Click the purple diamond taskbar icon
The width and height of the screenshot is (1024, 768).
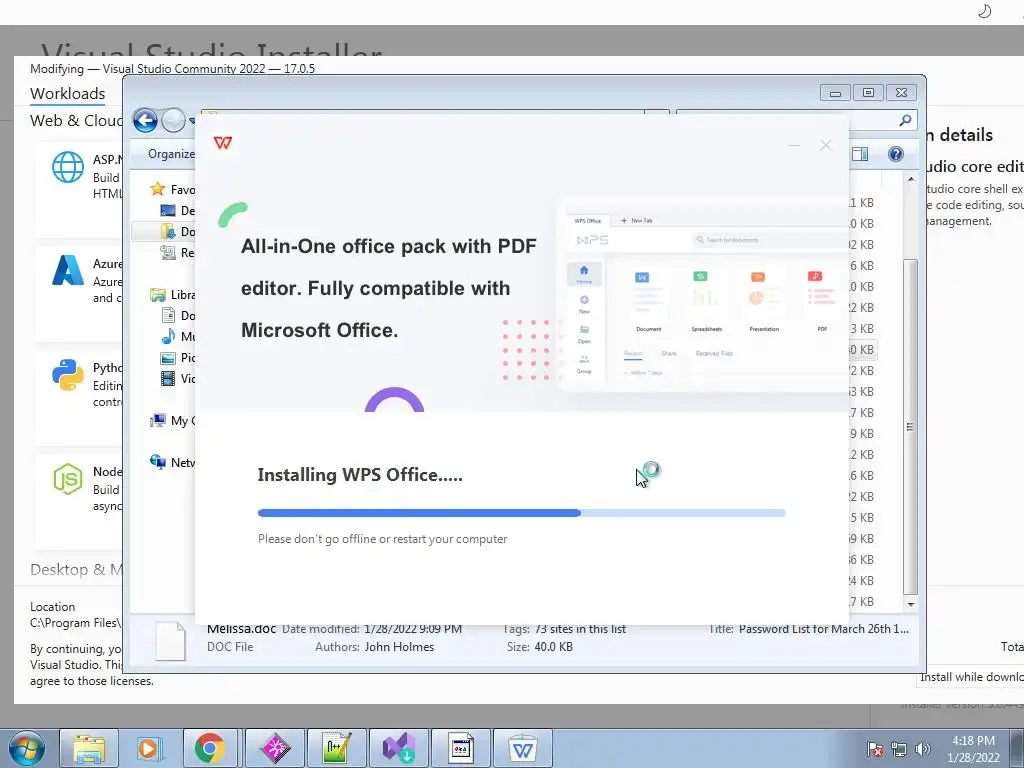pyautogui.click(x=275, y=748)
